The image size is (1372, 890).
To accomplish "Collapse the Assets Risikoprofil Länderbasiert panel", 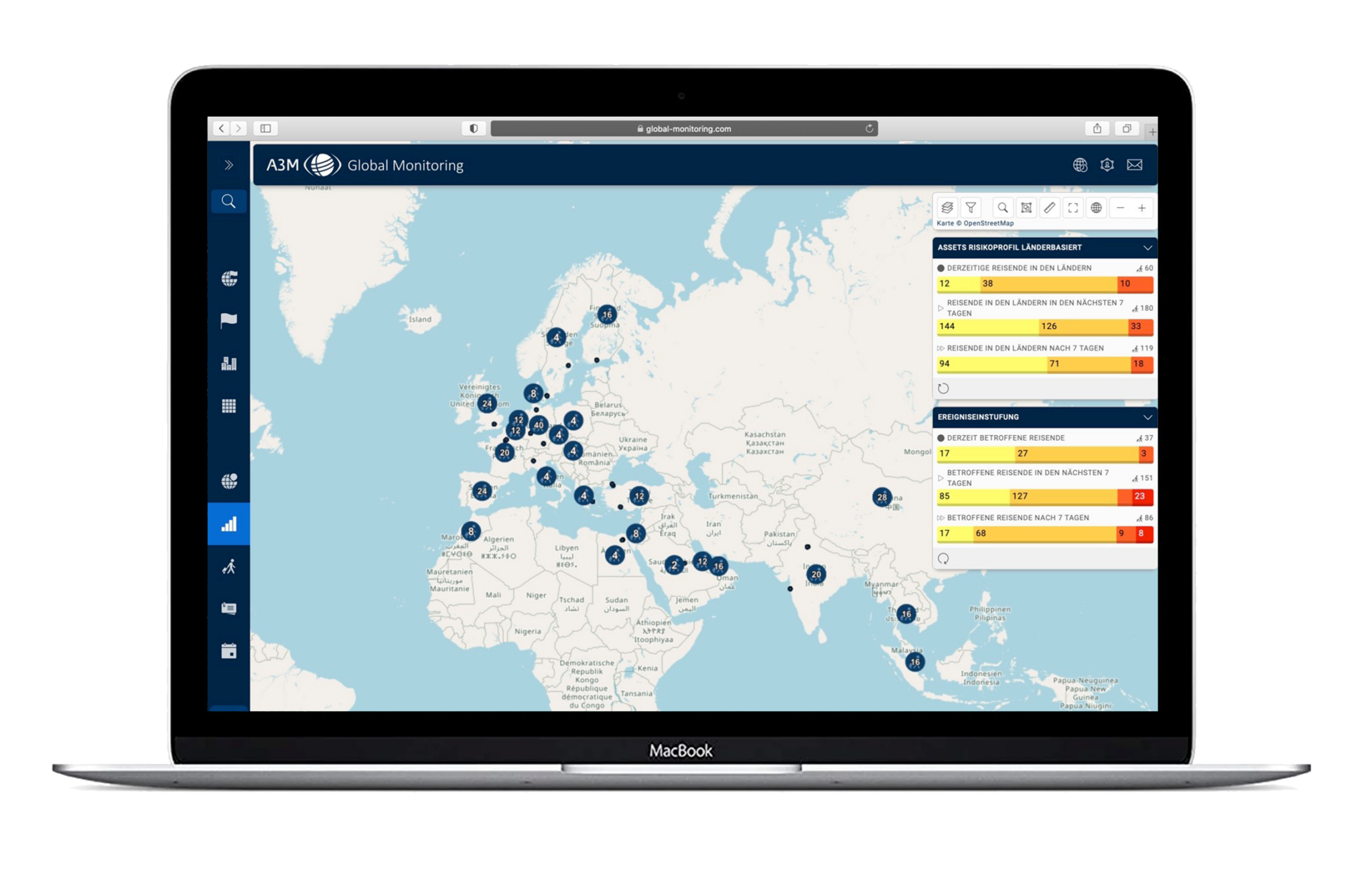I will (1148, 248).
